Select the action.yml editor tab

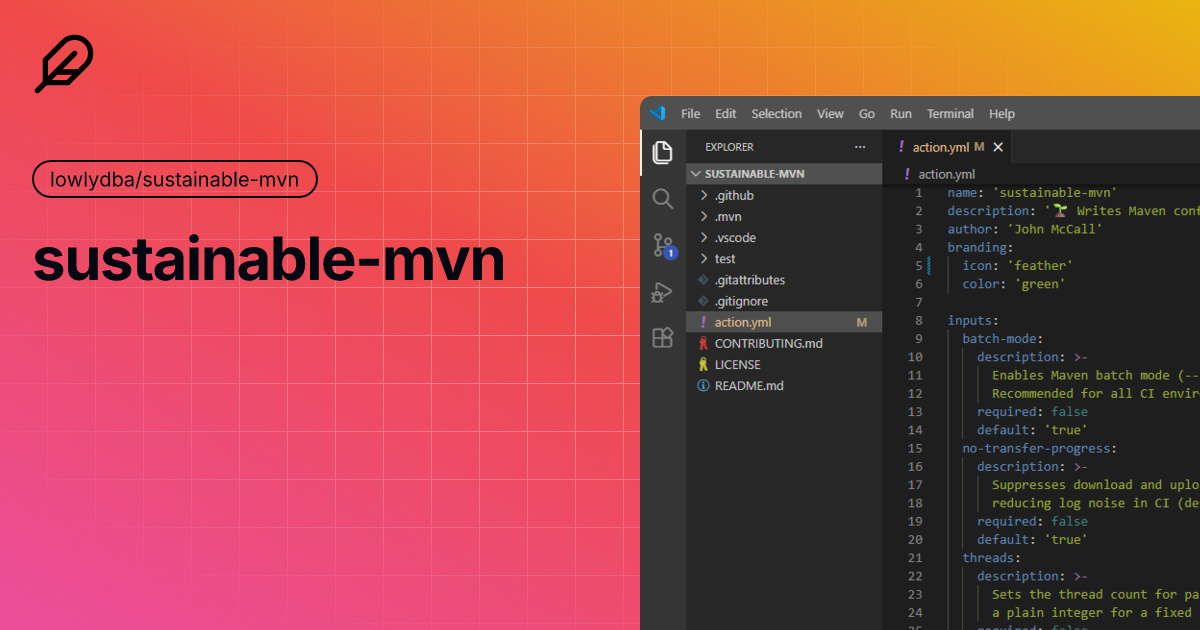(x=948, y=147)
